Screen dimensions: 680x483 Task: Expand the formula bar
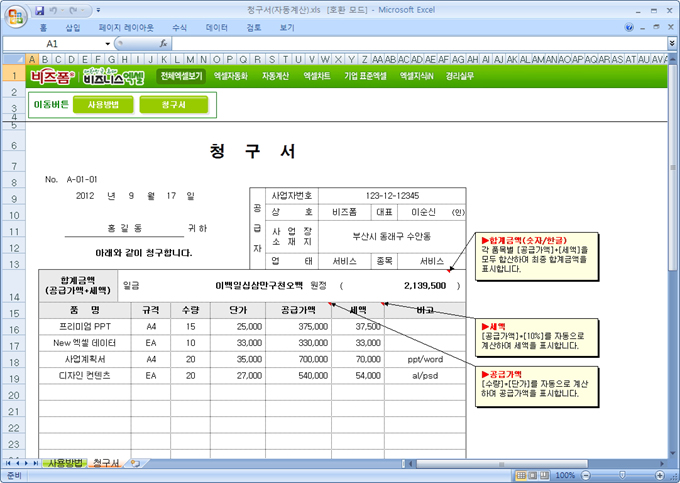[x=671, y=44]
